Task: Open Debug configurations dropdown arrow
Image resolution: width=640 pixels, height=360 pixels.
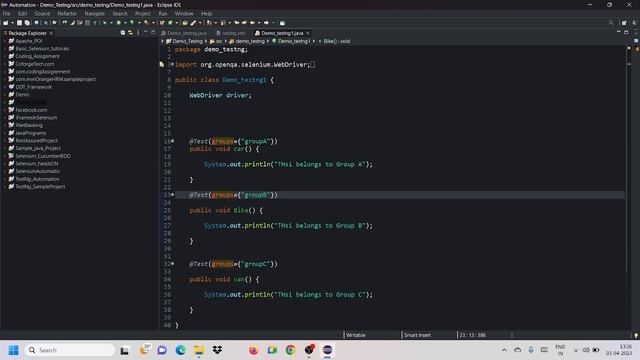Action: tap(111, 23)
